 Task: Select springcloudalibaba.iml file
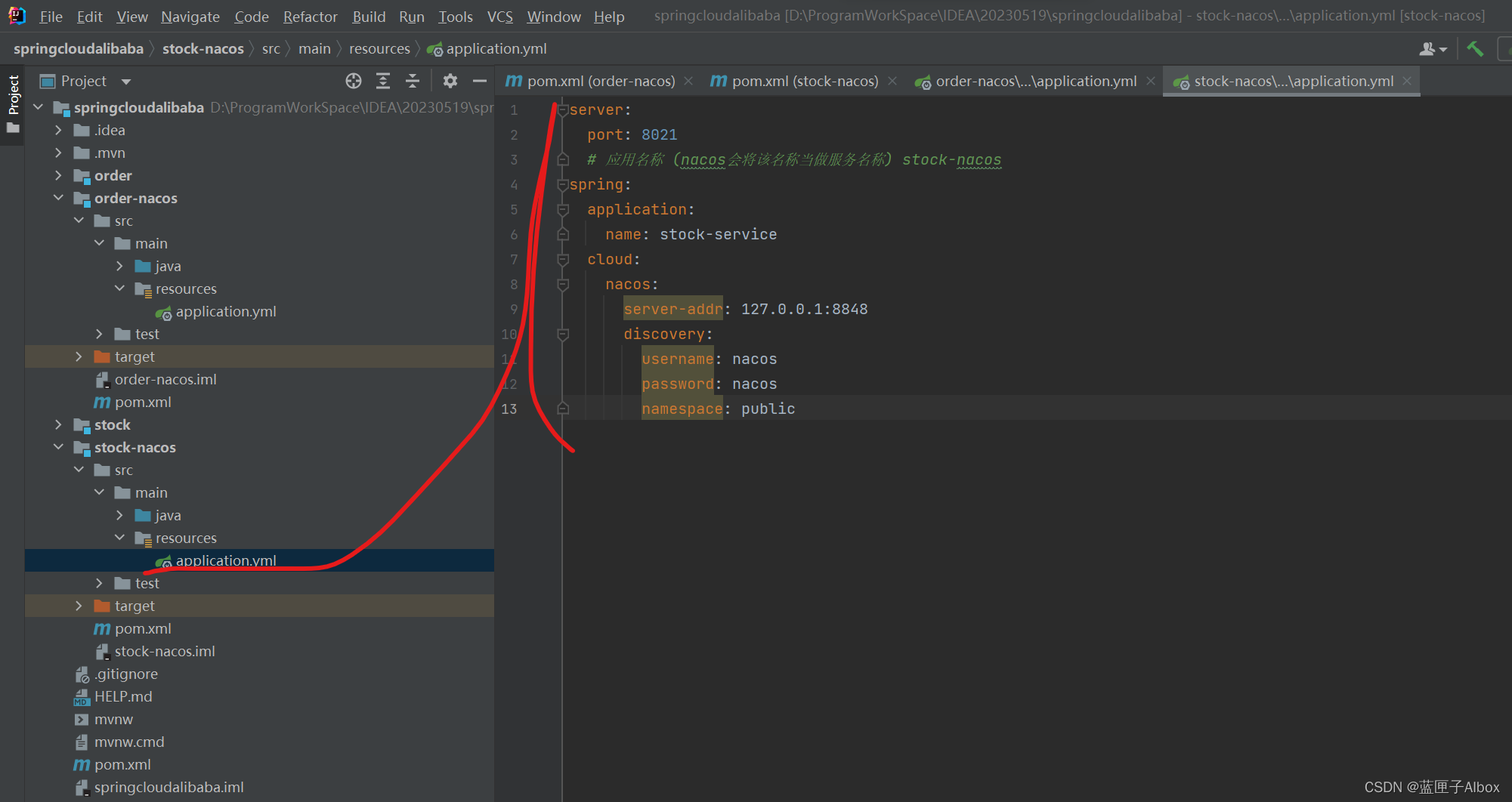169,787
